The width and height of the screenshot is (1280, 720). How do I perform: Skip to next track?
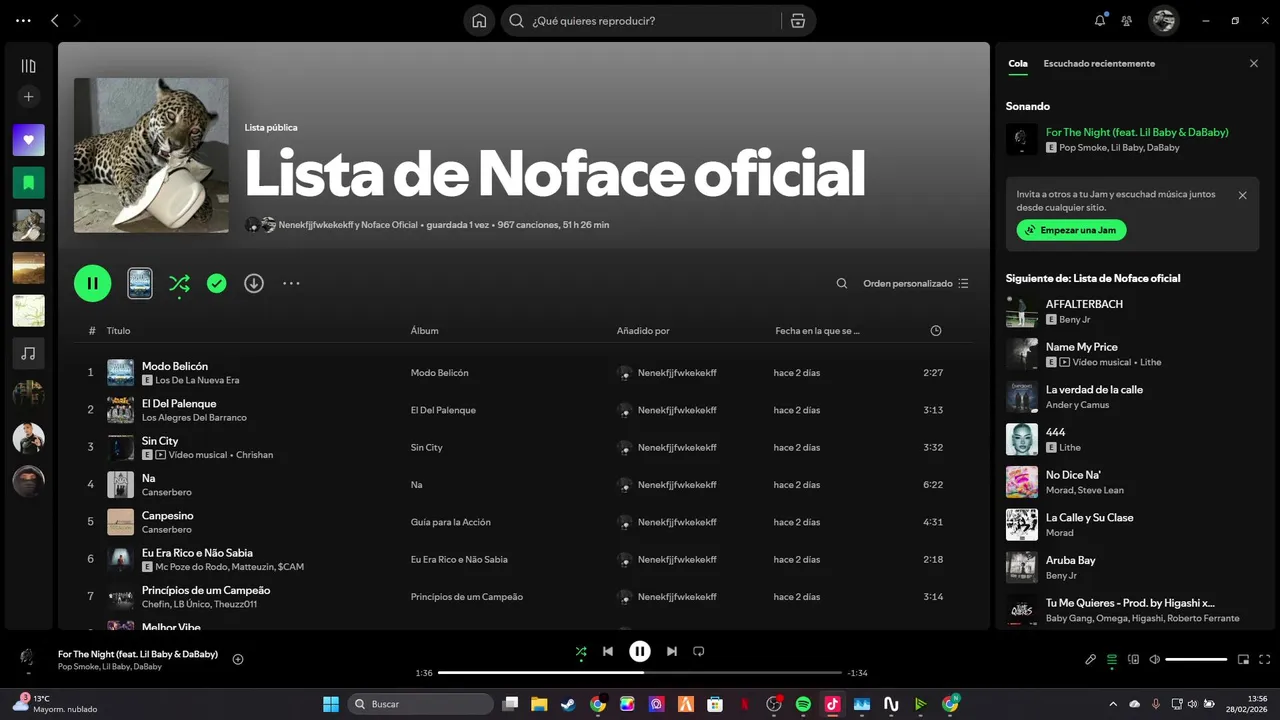pyautogui.click(x=672, y=651)
